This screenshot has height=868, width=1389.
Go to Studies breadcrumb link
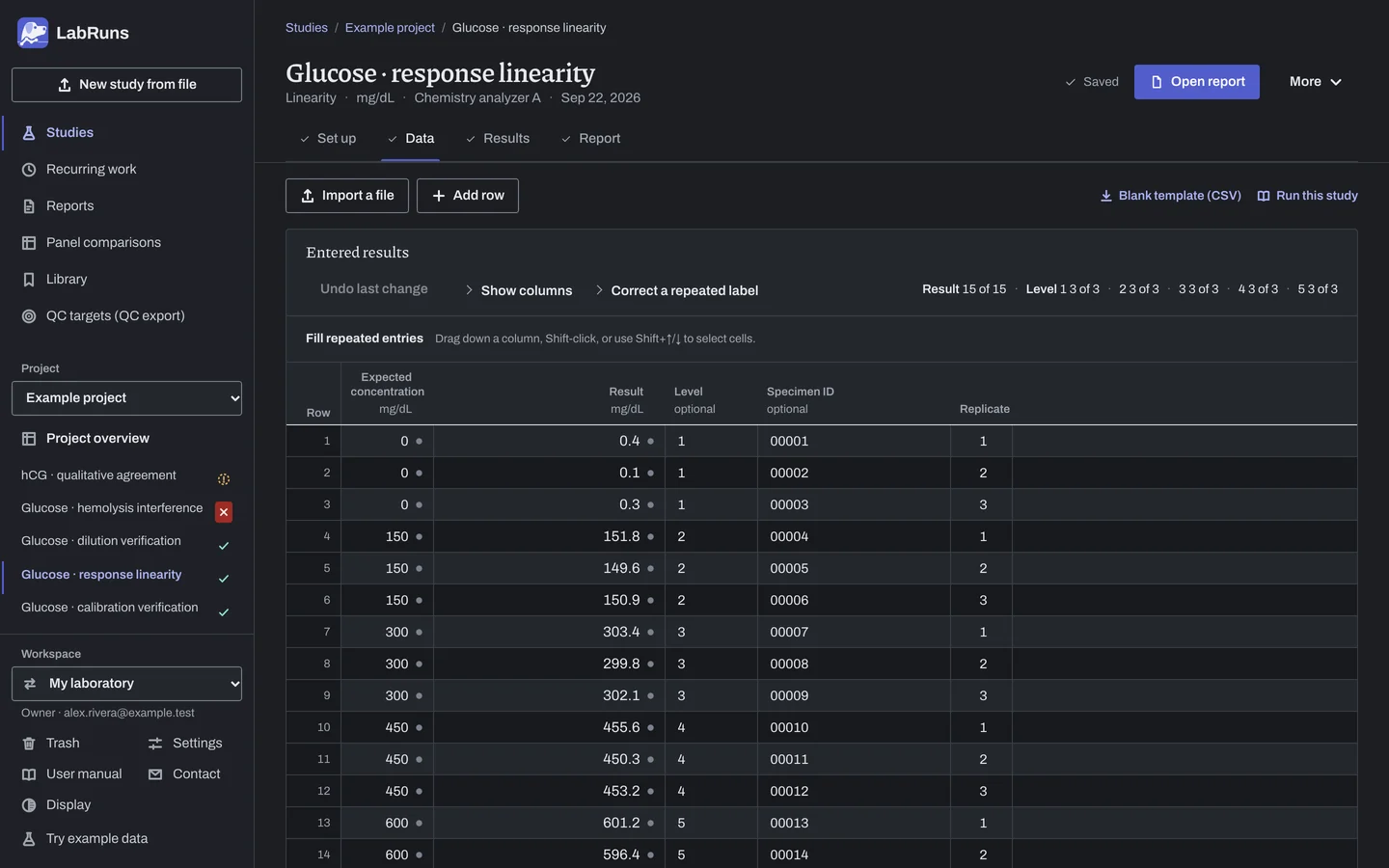(307, 28)
